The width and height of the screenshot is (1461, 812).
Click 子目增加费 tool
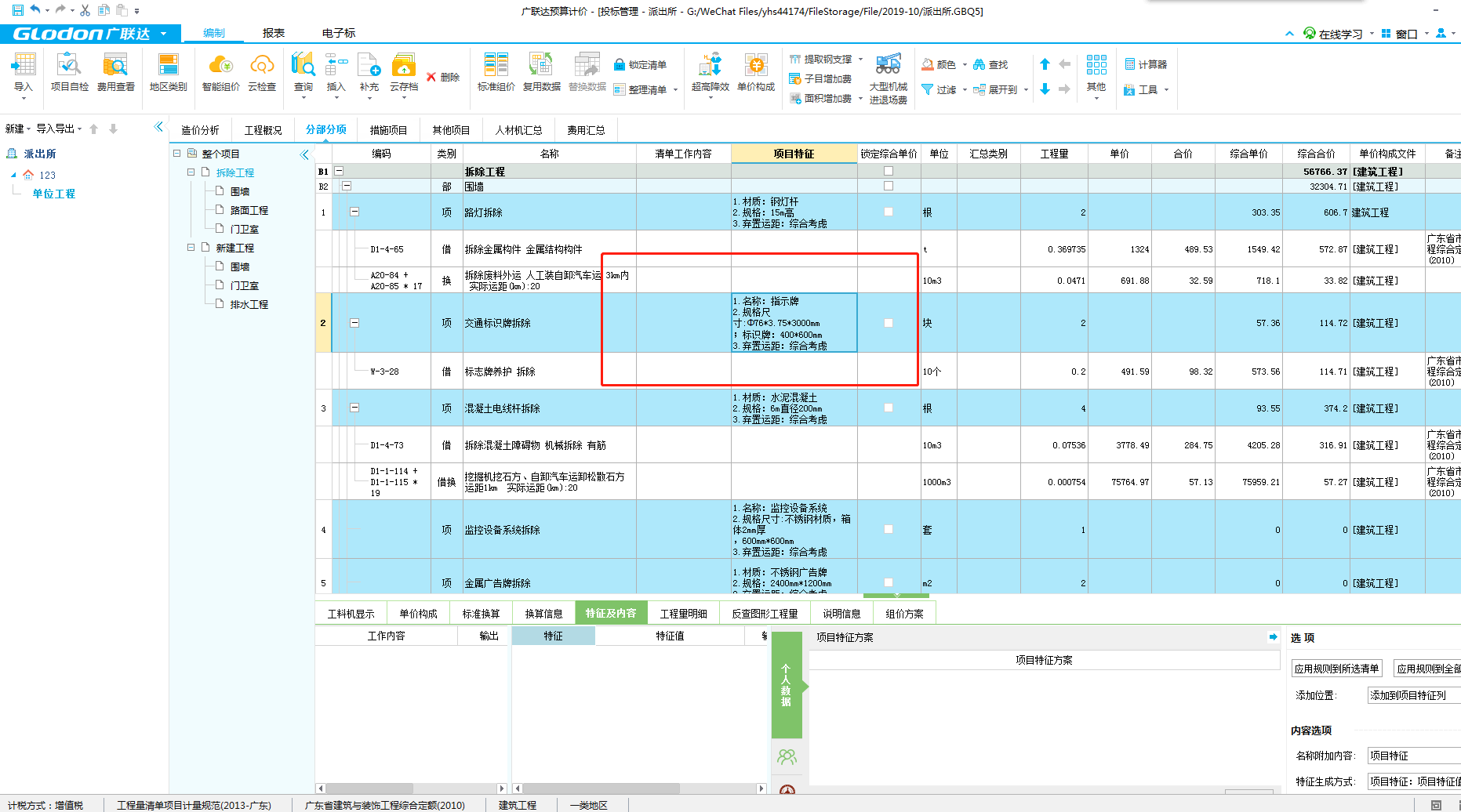(820, 78)
